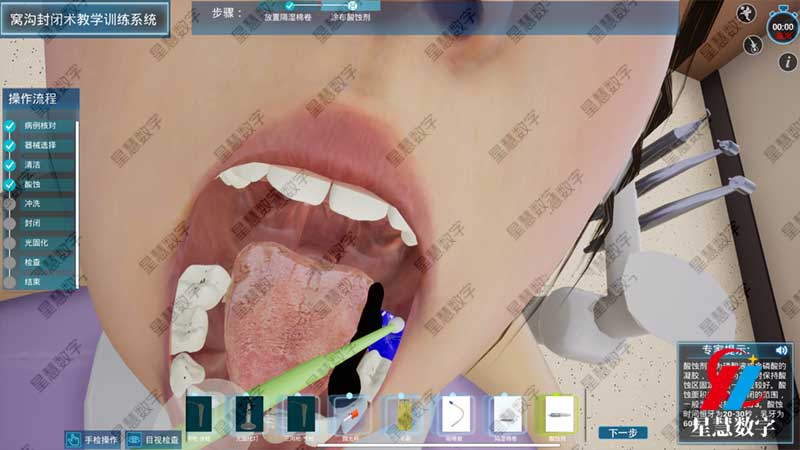This screenshot has width=800, height=450.
Task: Select the etchant syringe, last tray tool
Action: (x=557, y=413)
